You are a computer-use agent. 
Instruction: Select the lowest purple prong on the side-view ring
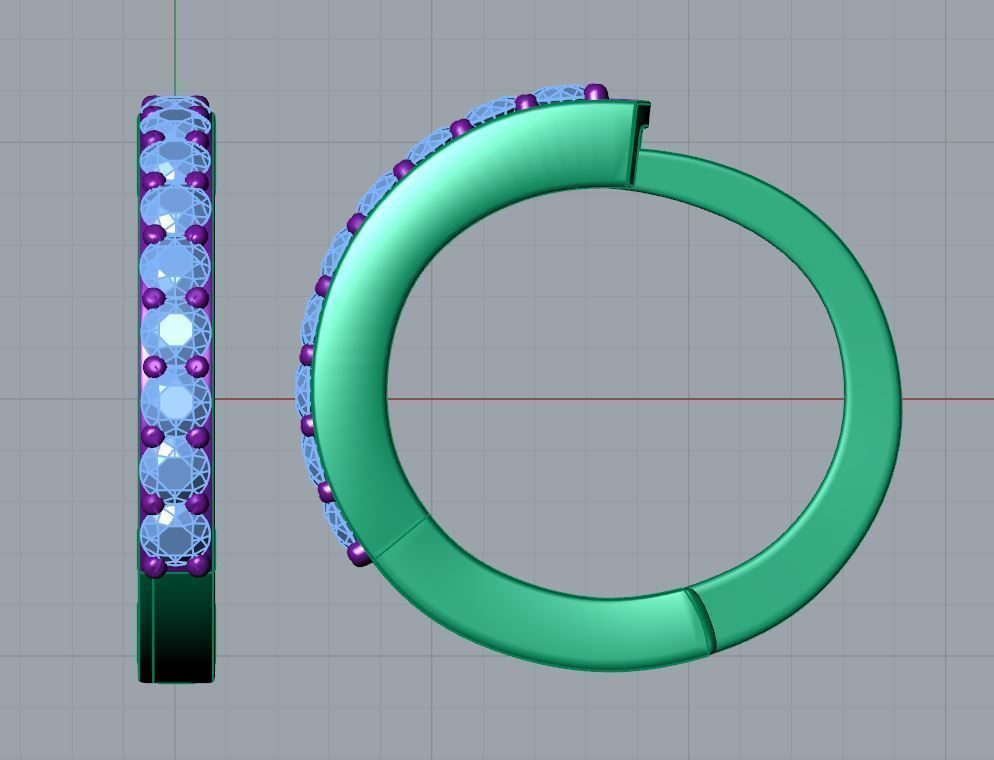(x=359, y=553)
